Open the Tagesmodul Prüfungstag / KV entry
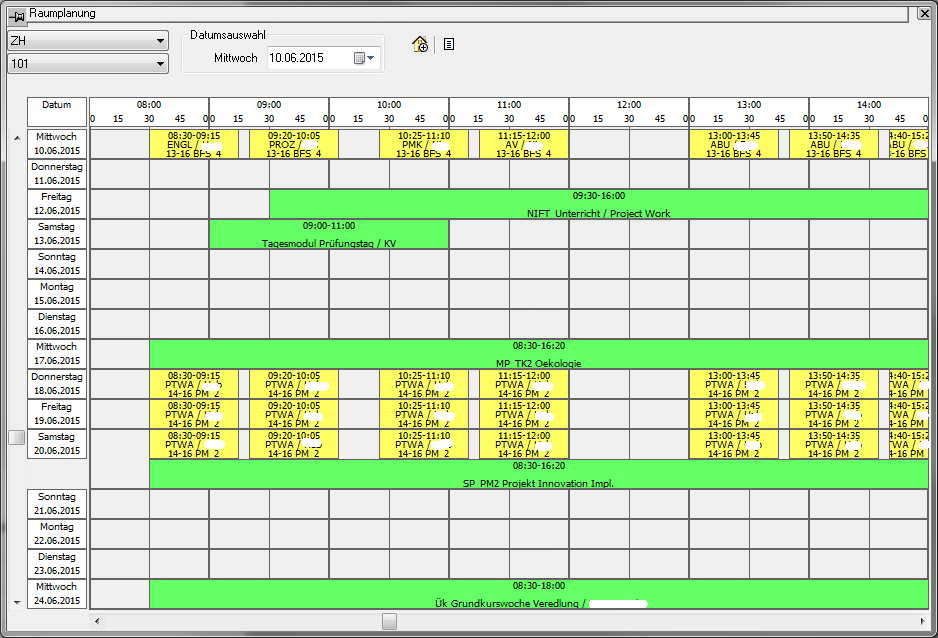This screenshot has height=638, width=938. point(328,235)
